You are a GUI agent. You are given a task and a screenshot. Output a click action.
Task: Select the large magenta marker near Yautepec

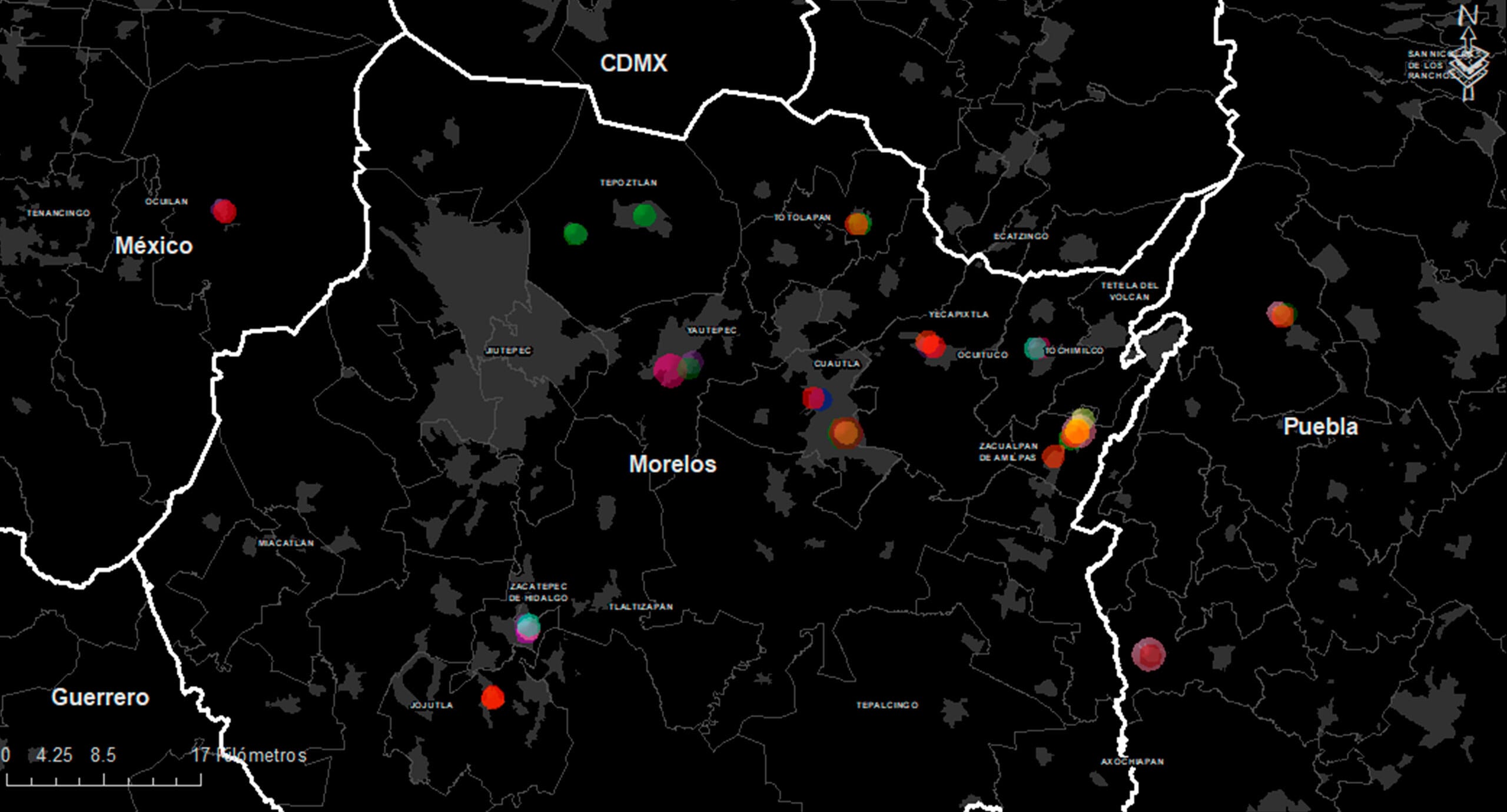669,370
